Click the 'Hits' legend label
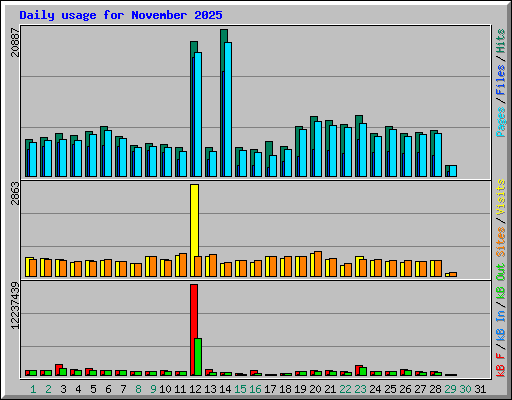 (501, 41)
